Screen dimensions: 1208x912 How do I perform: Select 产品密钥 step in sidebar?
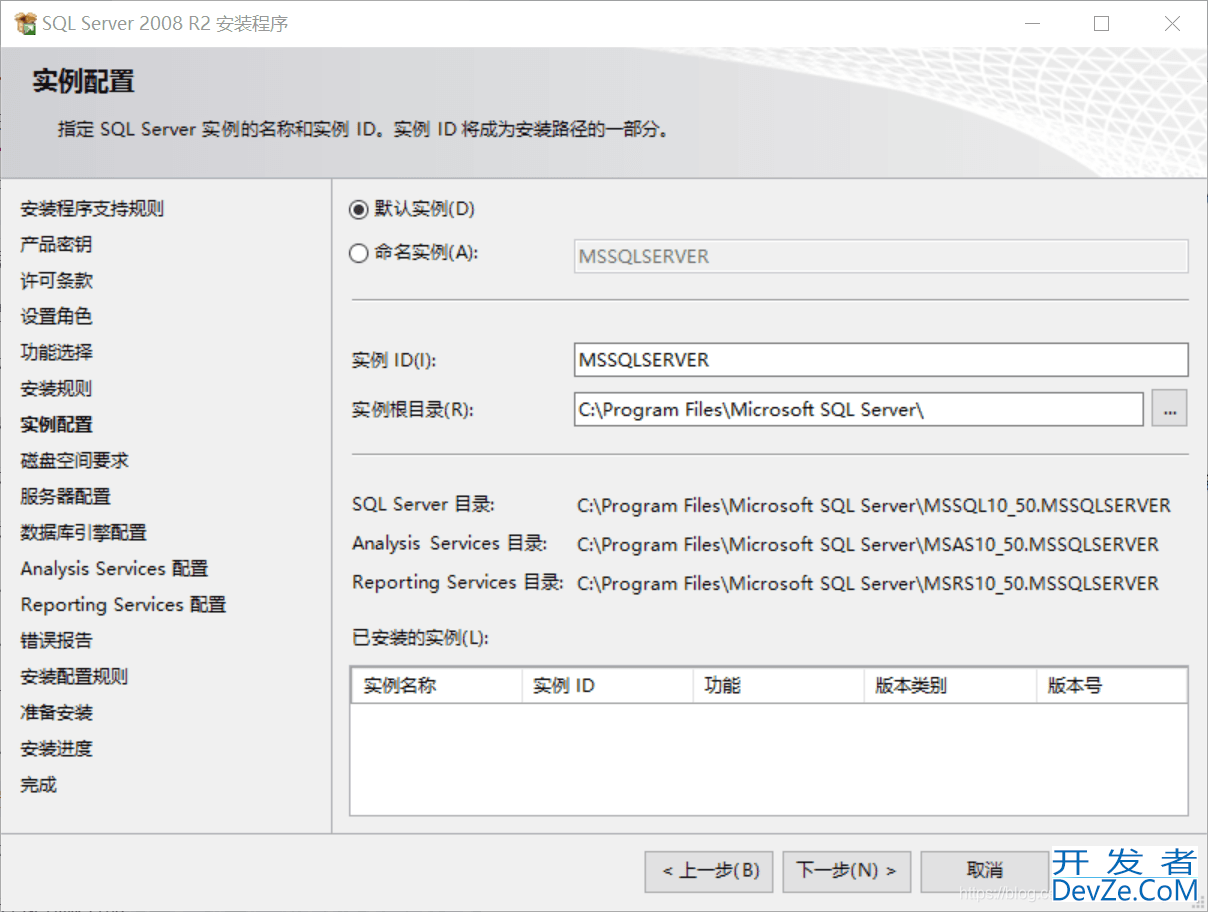coord(56,244)
